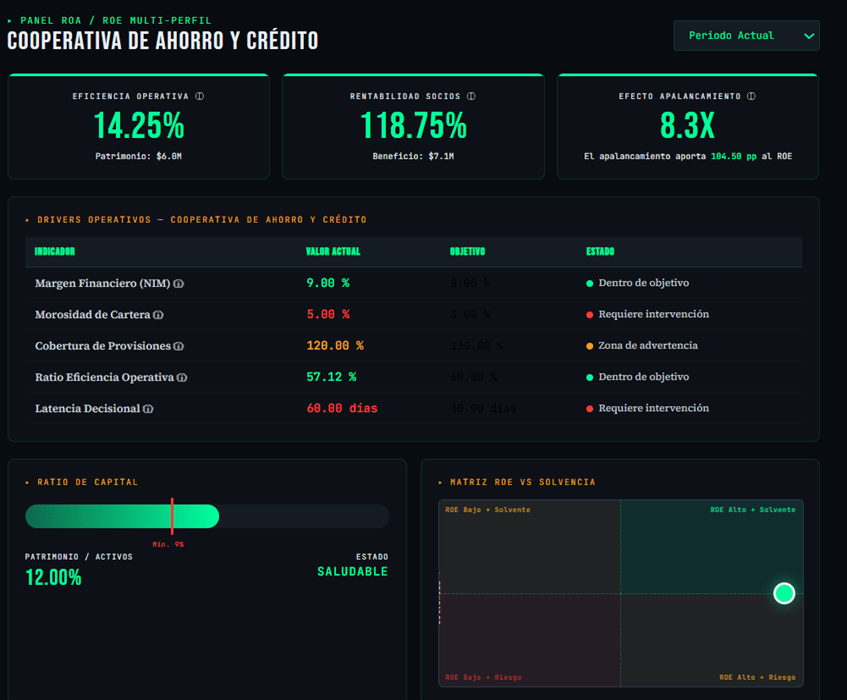This screenshot has width=847, height=700.
Task: Click Requiere intervención in Latencia Decisional row
Action: (654, 408)
